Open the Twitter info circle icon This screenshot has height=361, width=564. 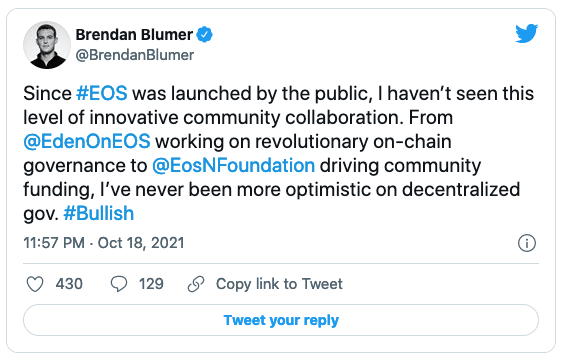pos(527,243)
